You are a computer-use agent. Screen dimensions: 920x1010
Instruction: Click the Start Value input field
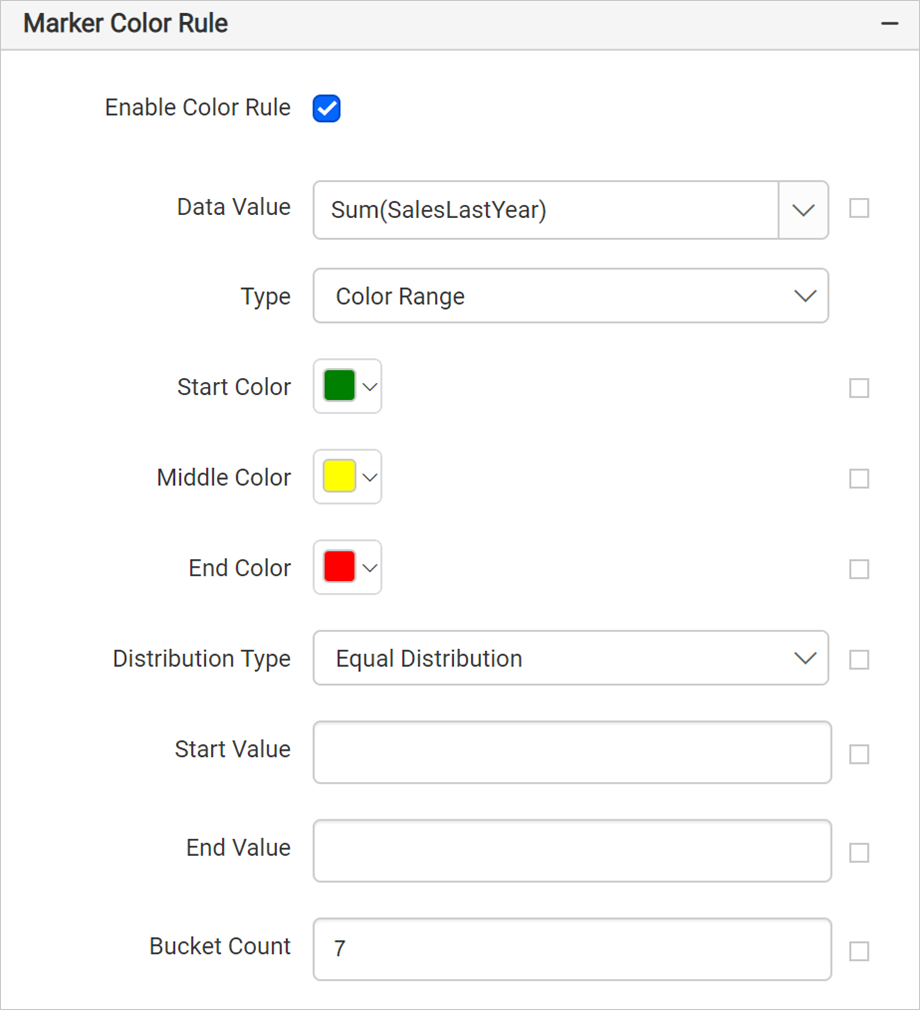coord(572,752)
